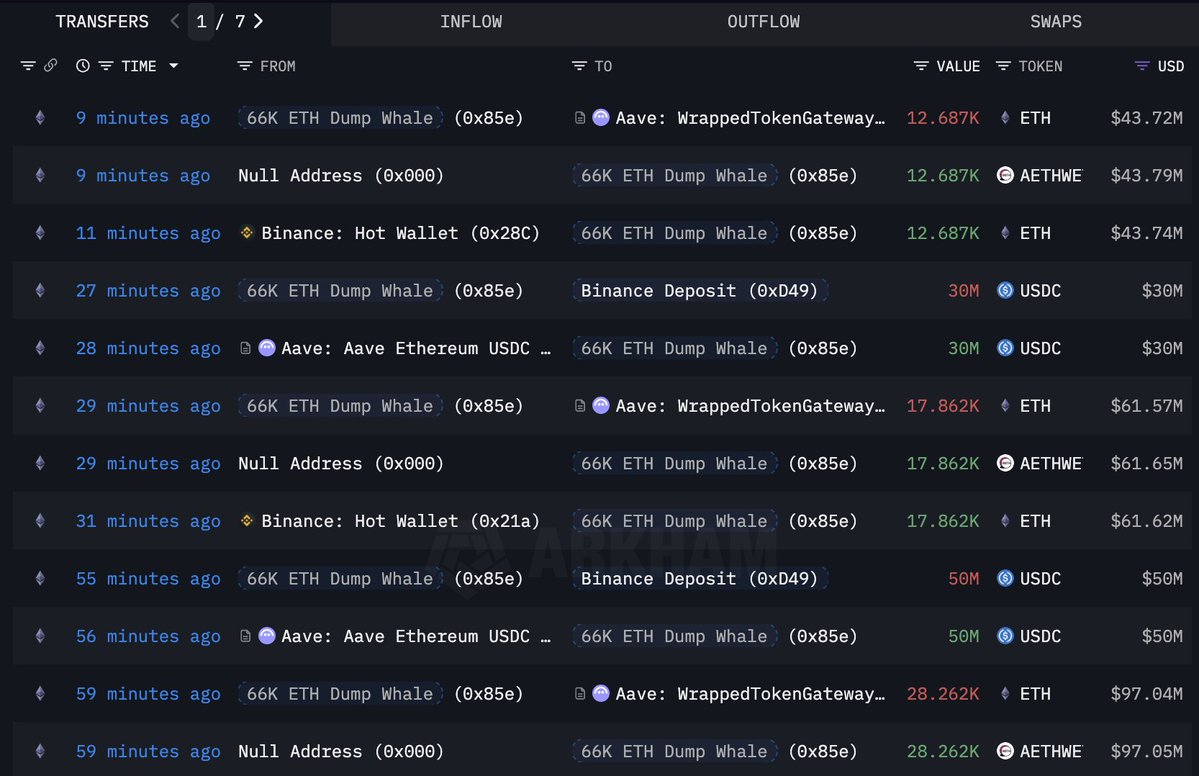Open the chain filter icon in header
Viewport: 1199px width, 776px height.
point(27,66)
